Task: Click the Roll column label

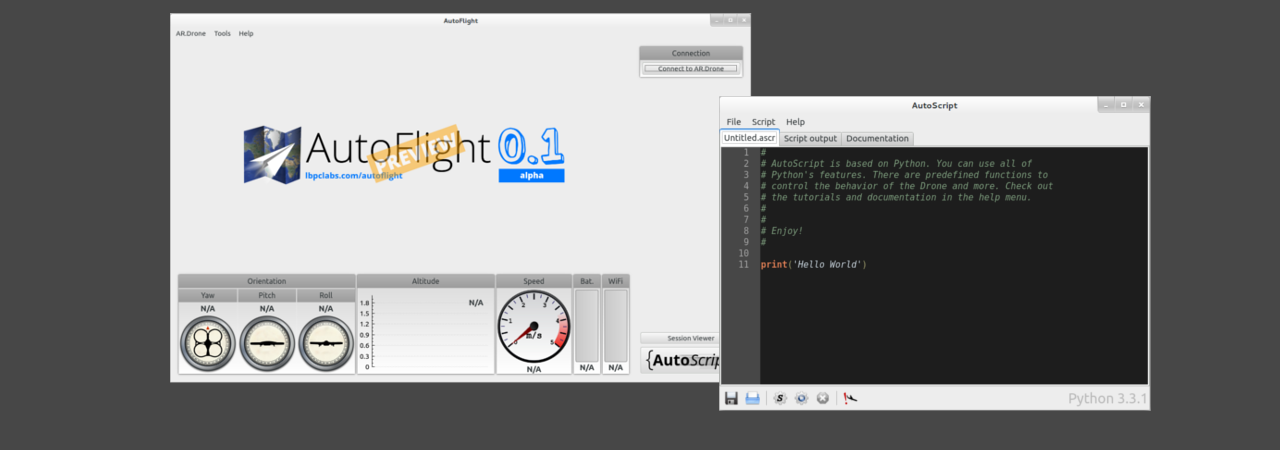Action: point(326,296)
